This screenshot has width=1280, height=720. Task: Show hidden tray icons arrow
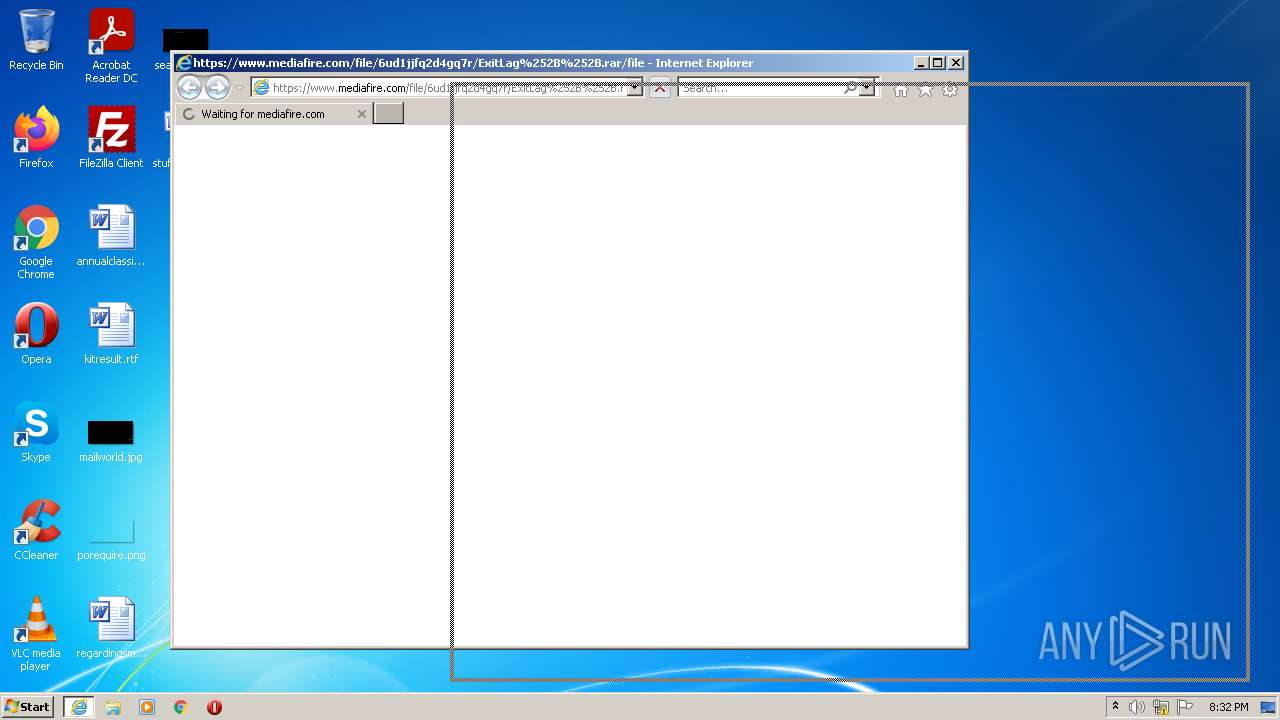[x=1115, y=707]
